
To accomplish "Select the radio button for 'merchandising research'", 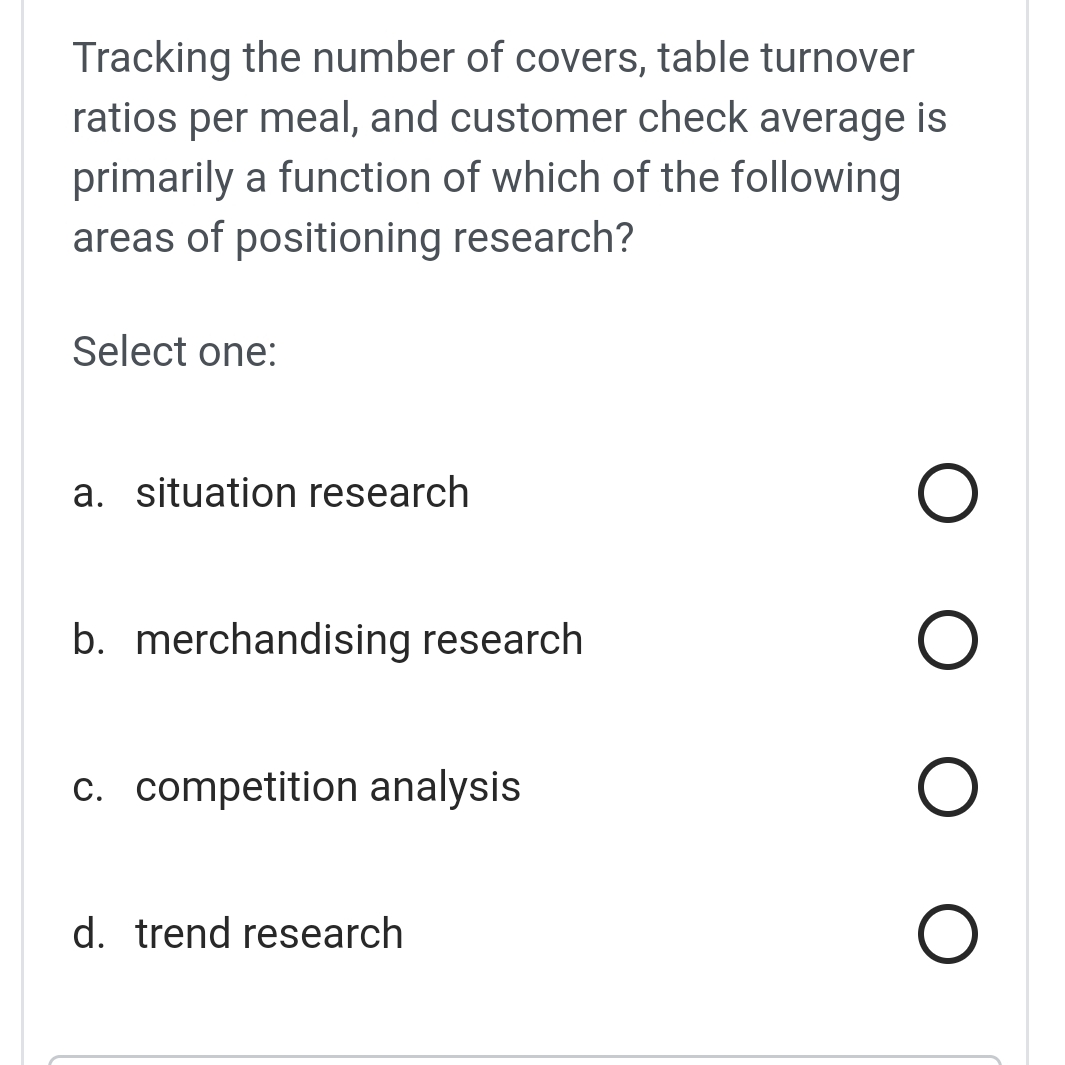I will (947, 640).
